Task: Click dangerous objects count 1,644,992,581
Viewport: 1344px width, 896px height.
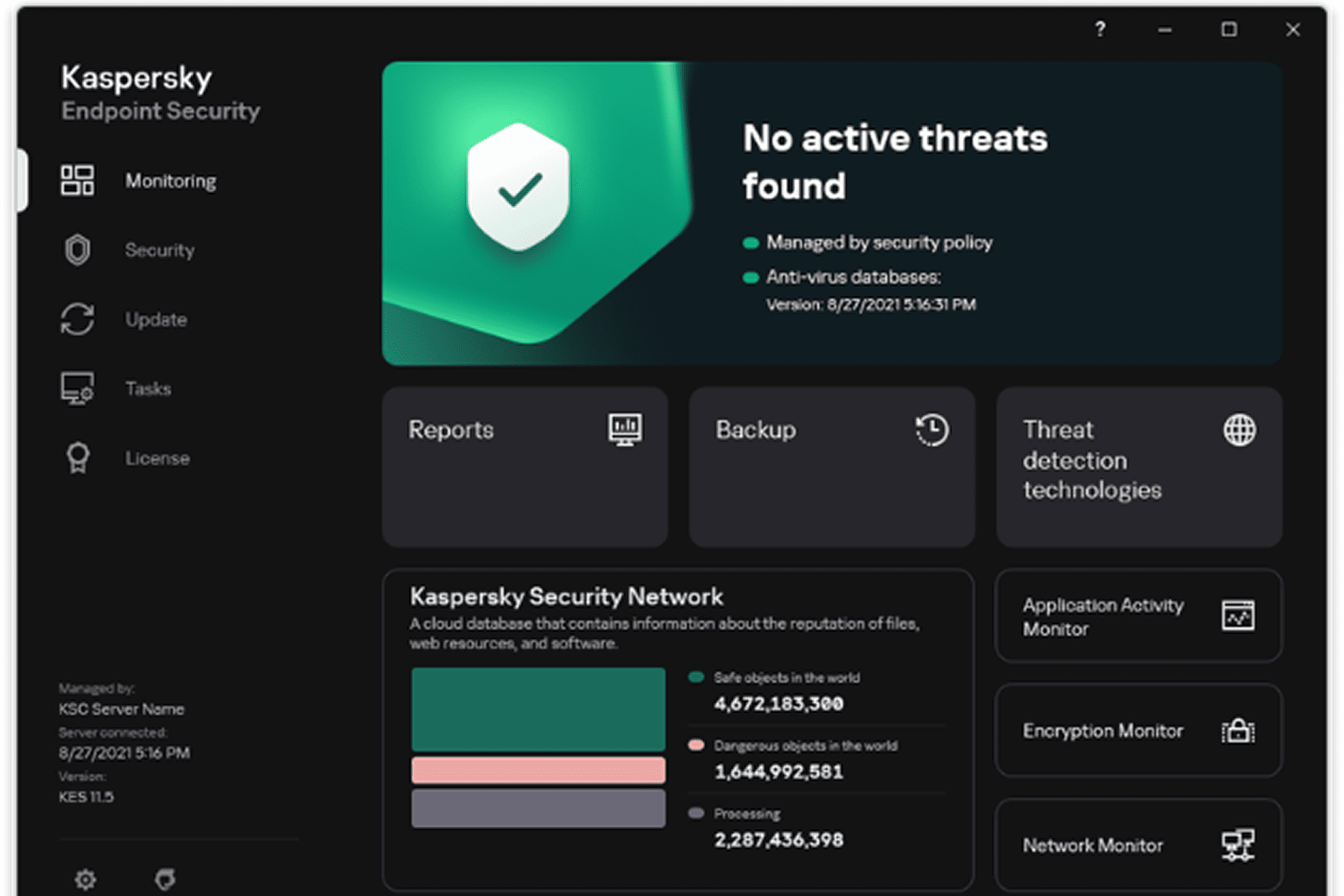Action: (x=779, y=772)
